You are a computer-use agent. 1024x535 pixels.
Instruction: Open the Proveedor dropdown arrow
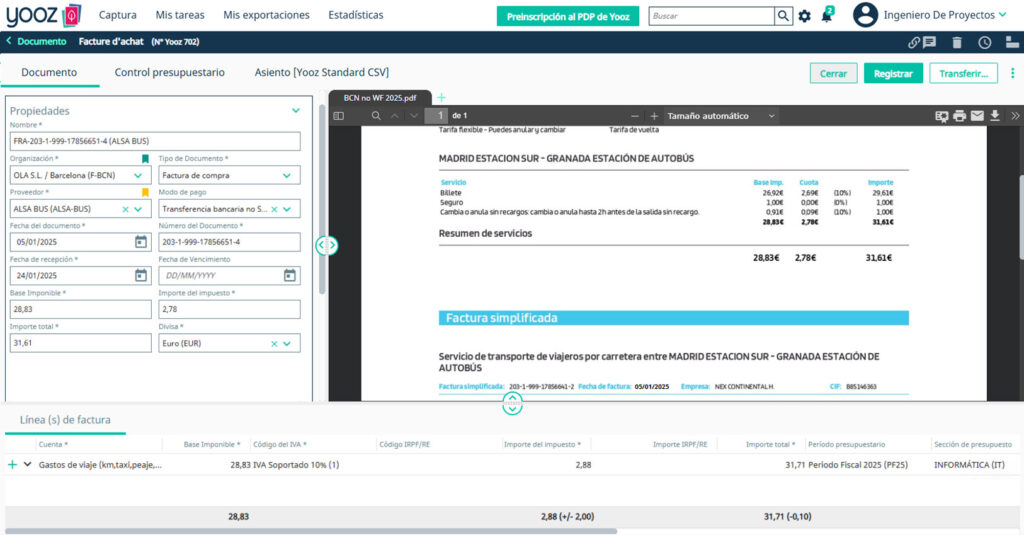point(138,209)
